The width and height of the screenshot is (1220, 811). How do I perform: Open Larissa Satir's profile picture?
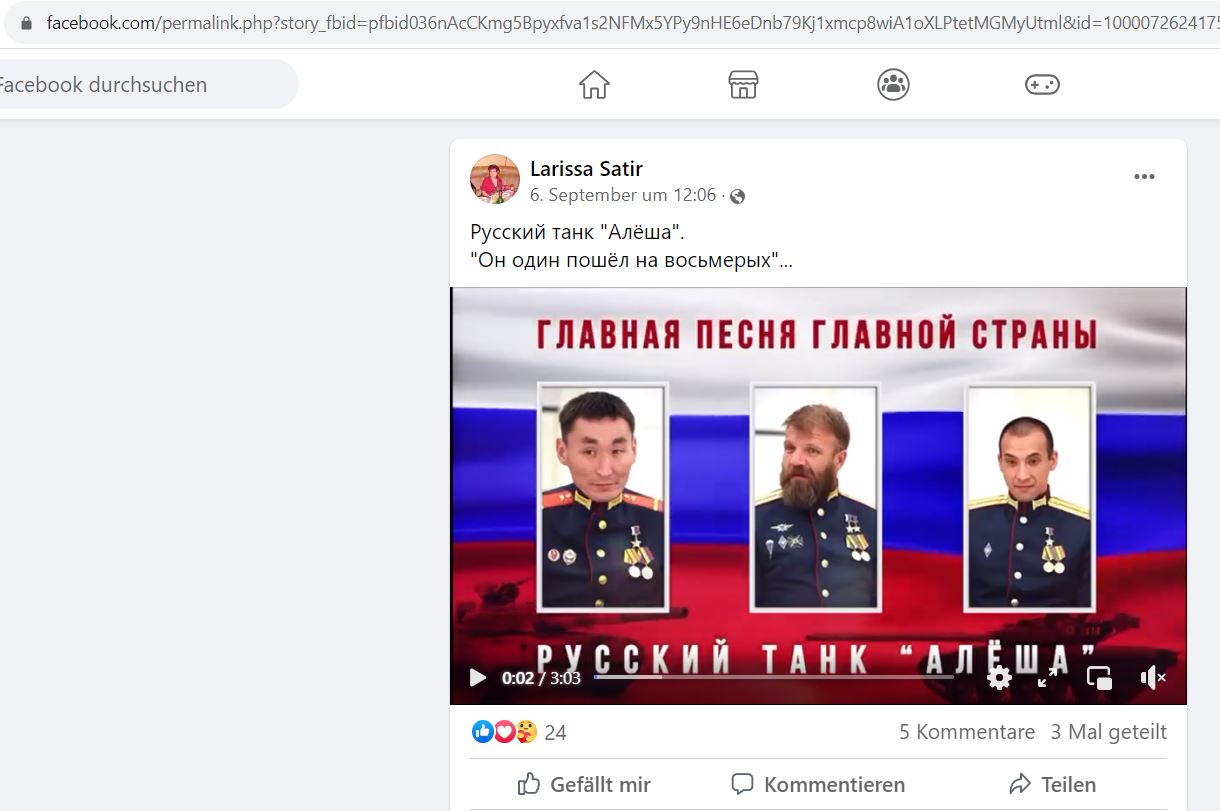click(495, 179)
